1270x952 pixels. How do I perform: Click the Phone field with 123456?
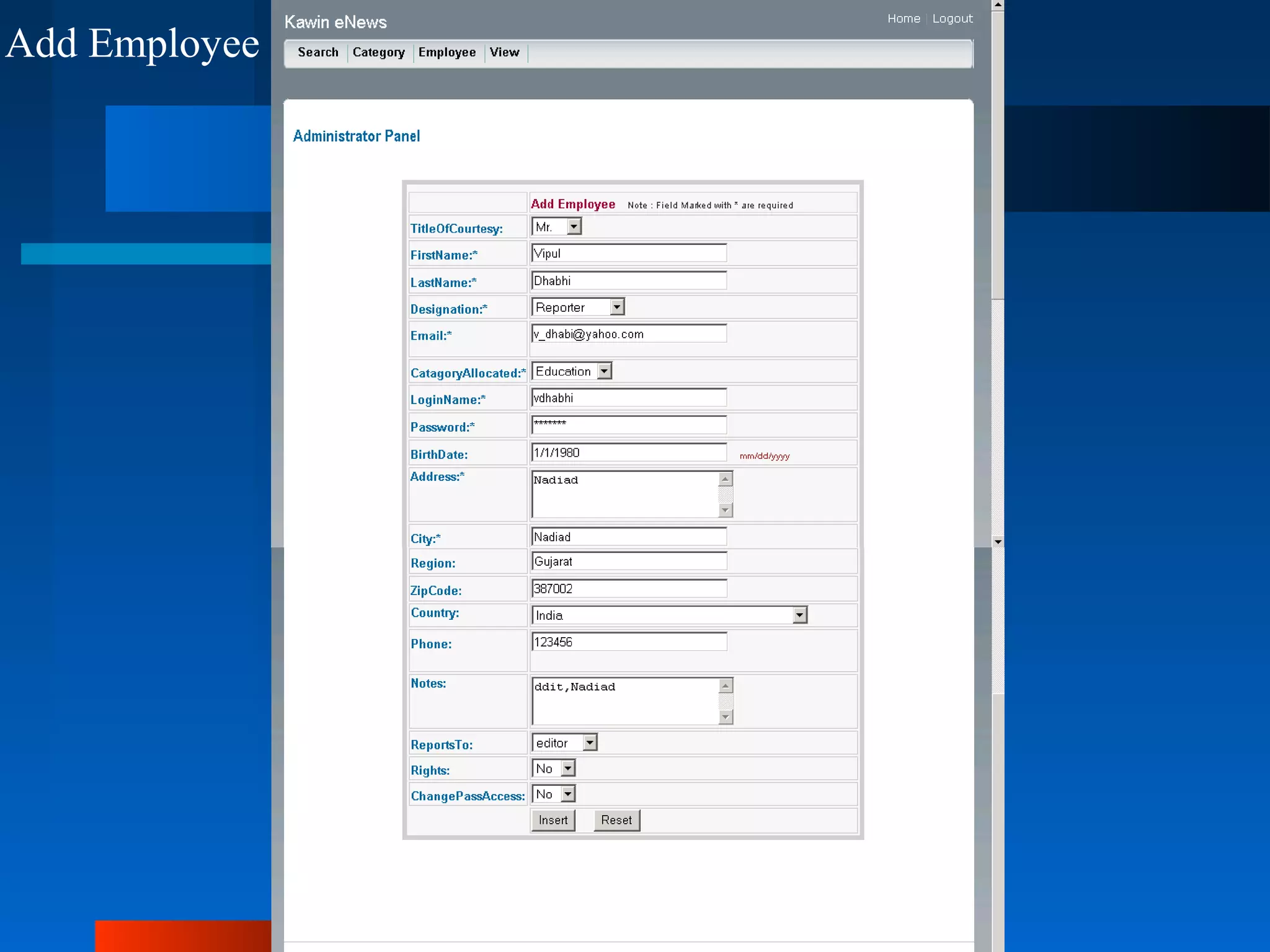tap(629, 641)
